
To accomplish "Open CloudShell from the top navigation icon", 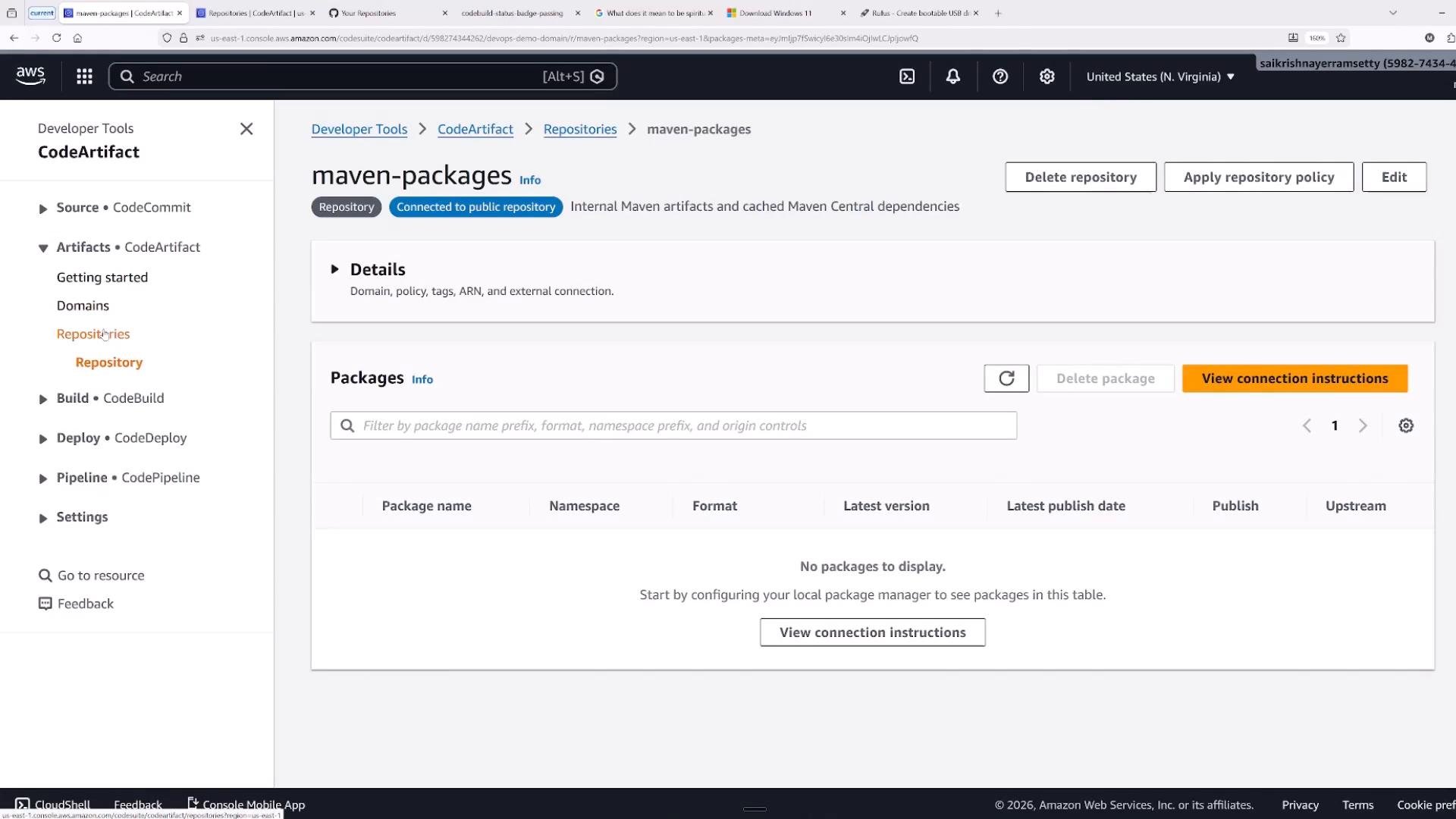I will [907, 77].
